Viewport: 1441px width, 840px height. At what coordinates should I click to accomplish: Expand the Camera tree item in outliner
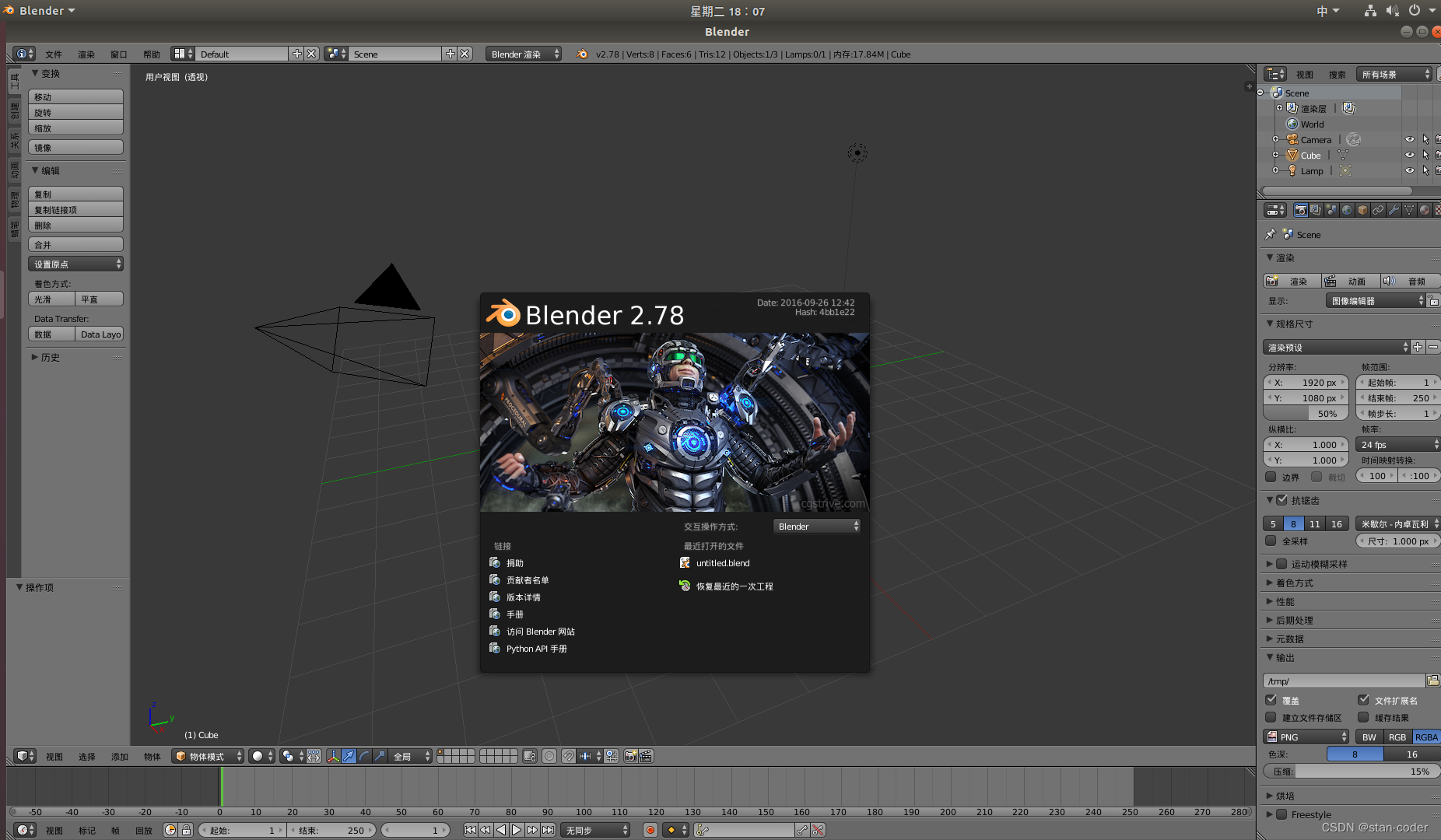pos(1275,139)
